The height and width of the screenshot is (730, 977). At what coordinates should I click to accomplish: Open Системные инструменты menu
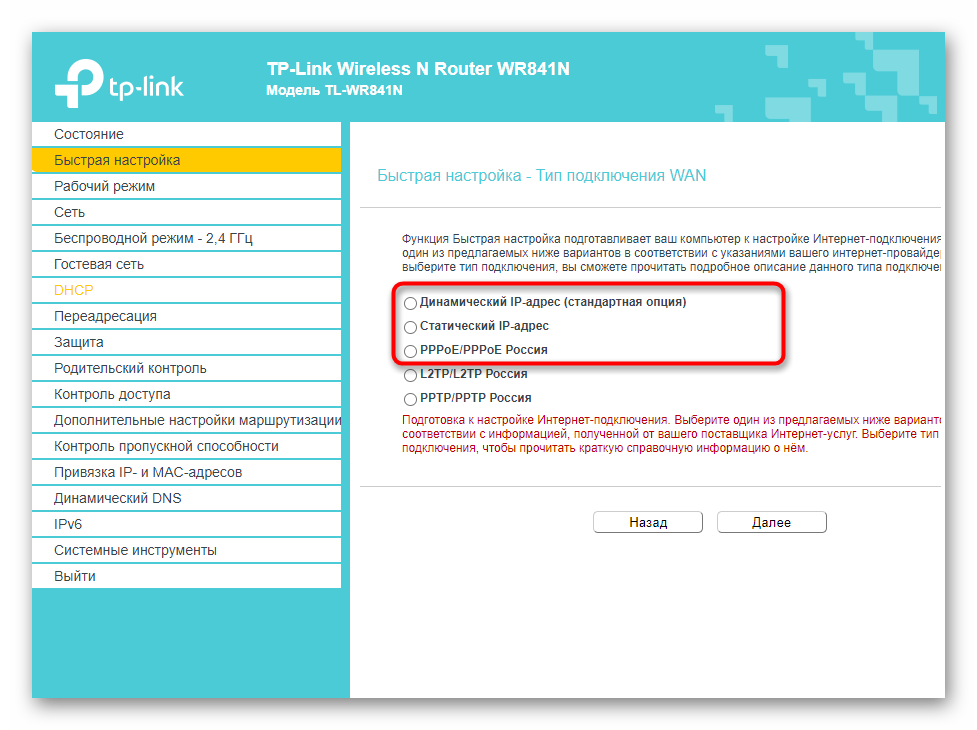point(135,550)
